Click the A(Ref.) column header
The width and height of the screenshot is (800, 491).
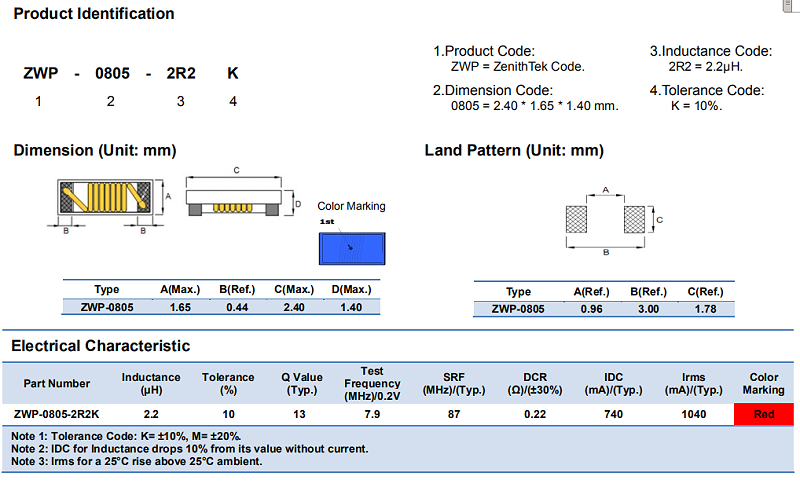(x=591, y=291)
